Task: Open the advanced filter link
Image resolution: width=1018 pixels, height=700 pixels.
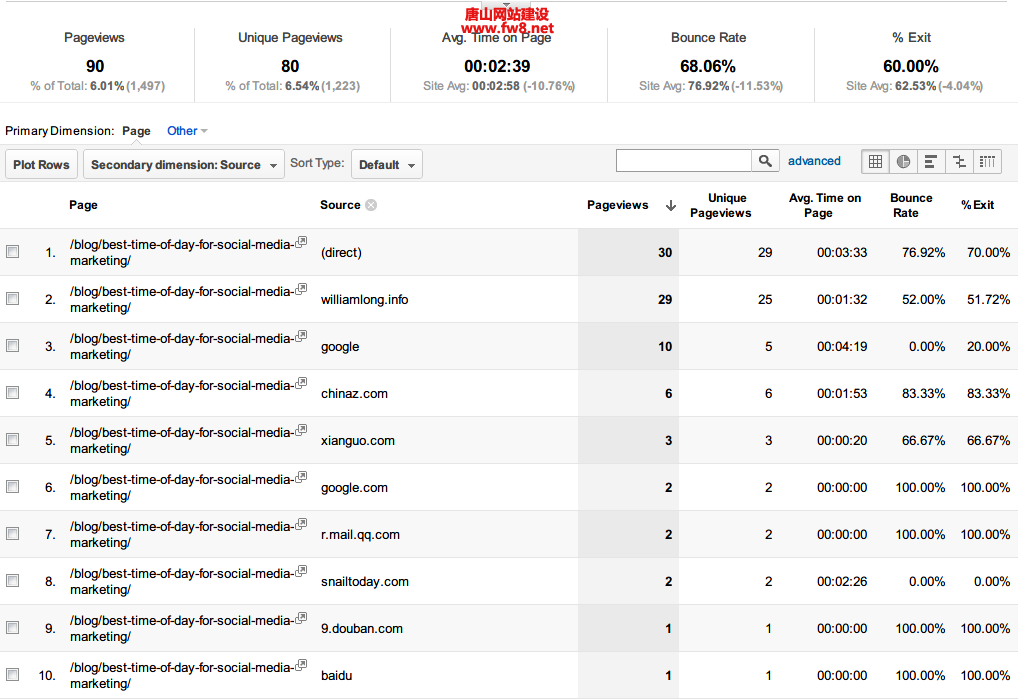Action: (x=814, y=161)
